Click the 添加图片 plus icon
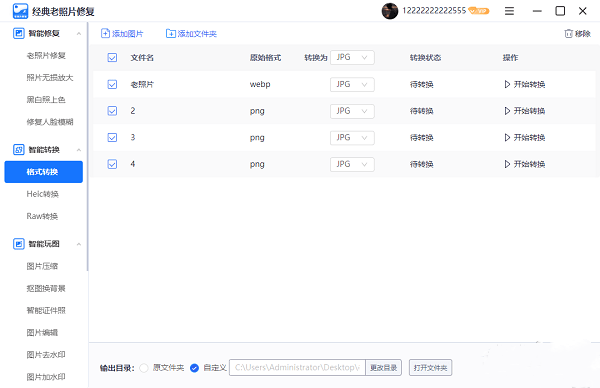Image resolution: width=600 pixels, height=388 pixels. pyautogui.click(x=105, y=34)
